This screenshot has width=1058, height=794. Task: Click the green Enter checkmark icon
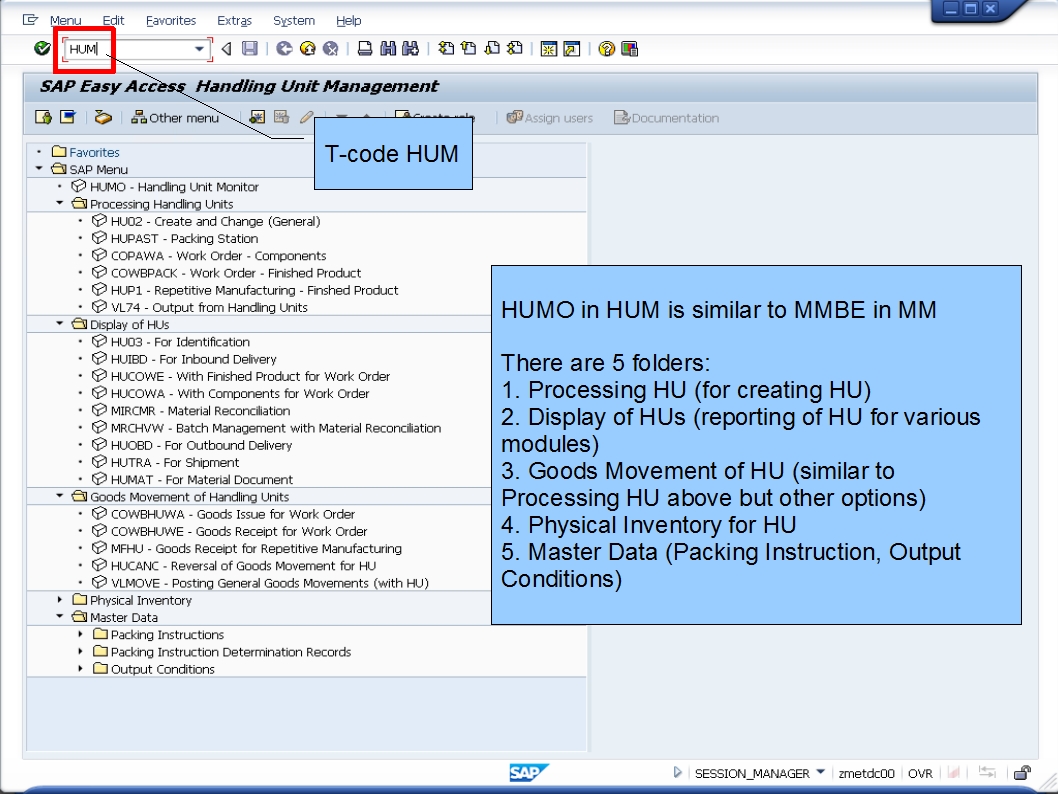(40, 46)
